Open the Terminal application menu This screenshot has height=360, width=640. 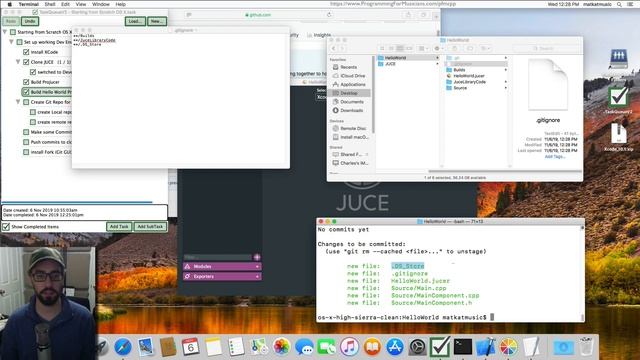(x=29, y=4)
